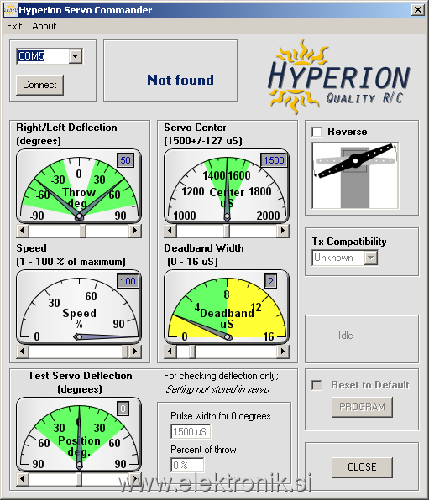Image resolution: width=429 pixels, height=500 pixels.
Task: Click the Connect button
Action: coord(40,85)
